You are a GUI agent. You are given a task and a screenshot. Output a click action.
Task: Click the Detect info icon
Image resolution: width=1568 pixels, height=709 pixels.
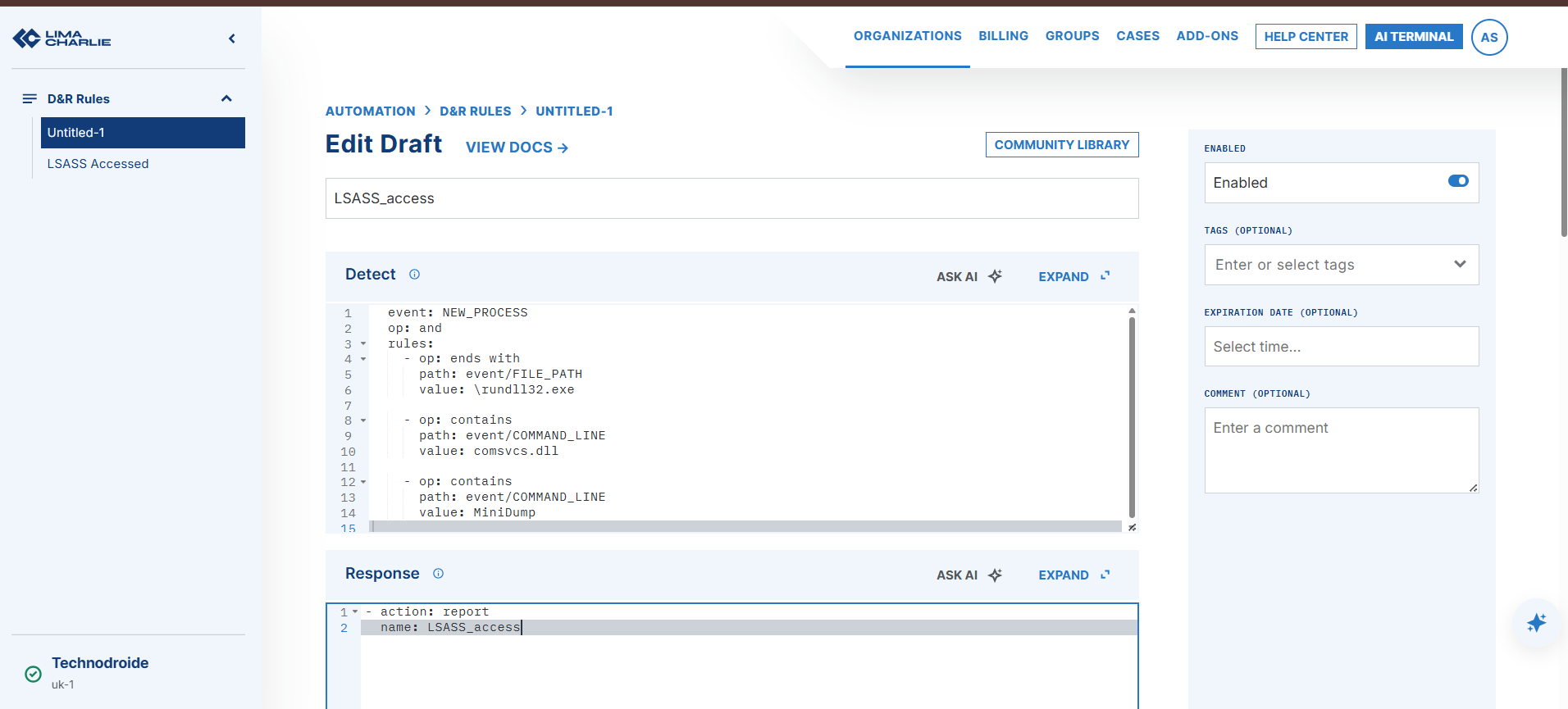click(414, 275)
